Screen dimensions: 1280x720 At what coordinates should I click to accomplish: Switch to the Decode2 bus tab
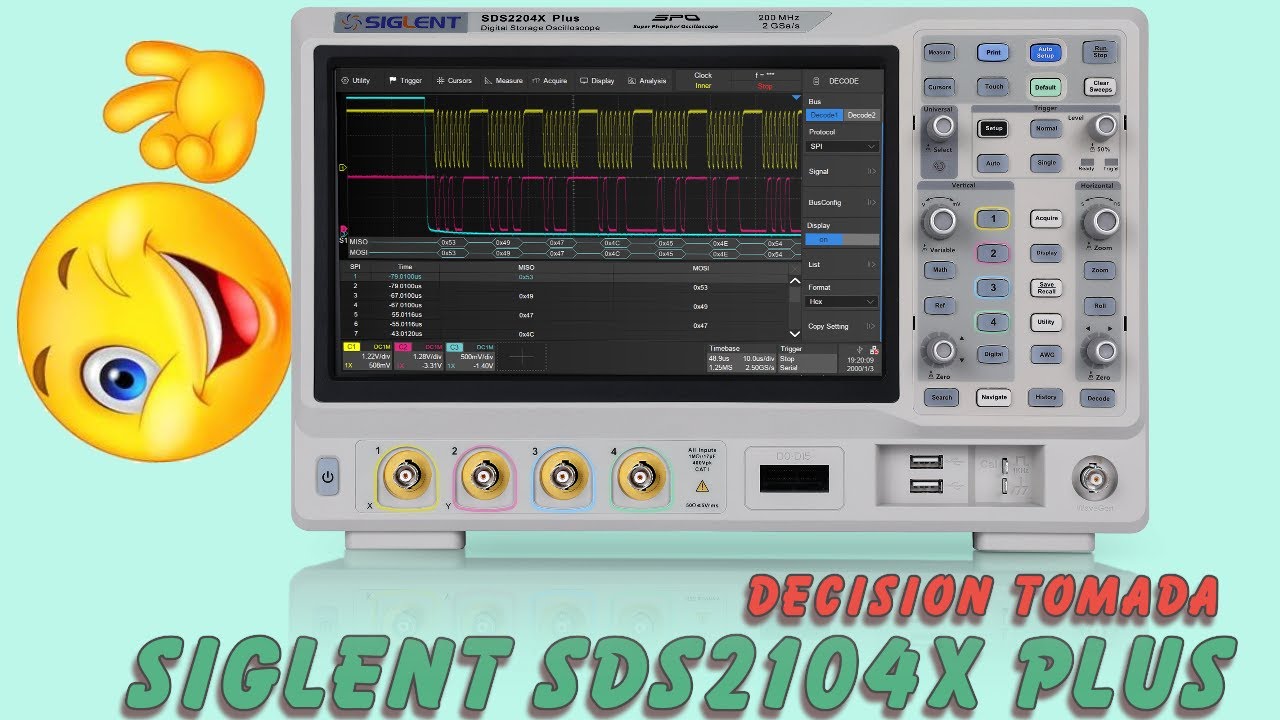(862, 115)
